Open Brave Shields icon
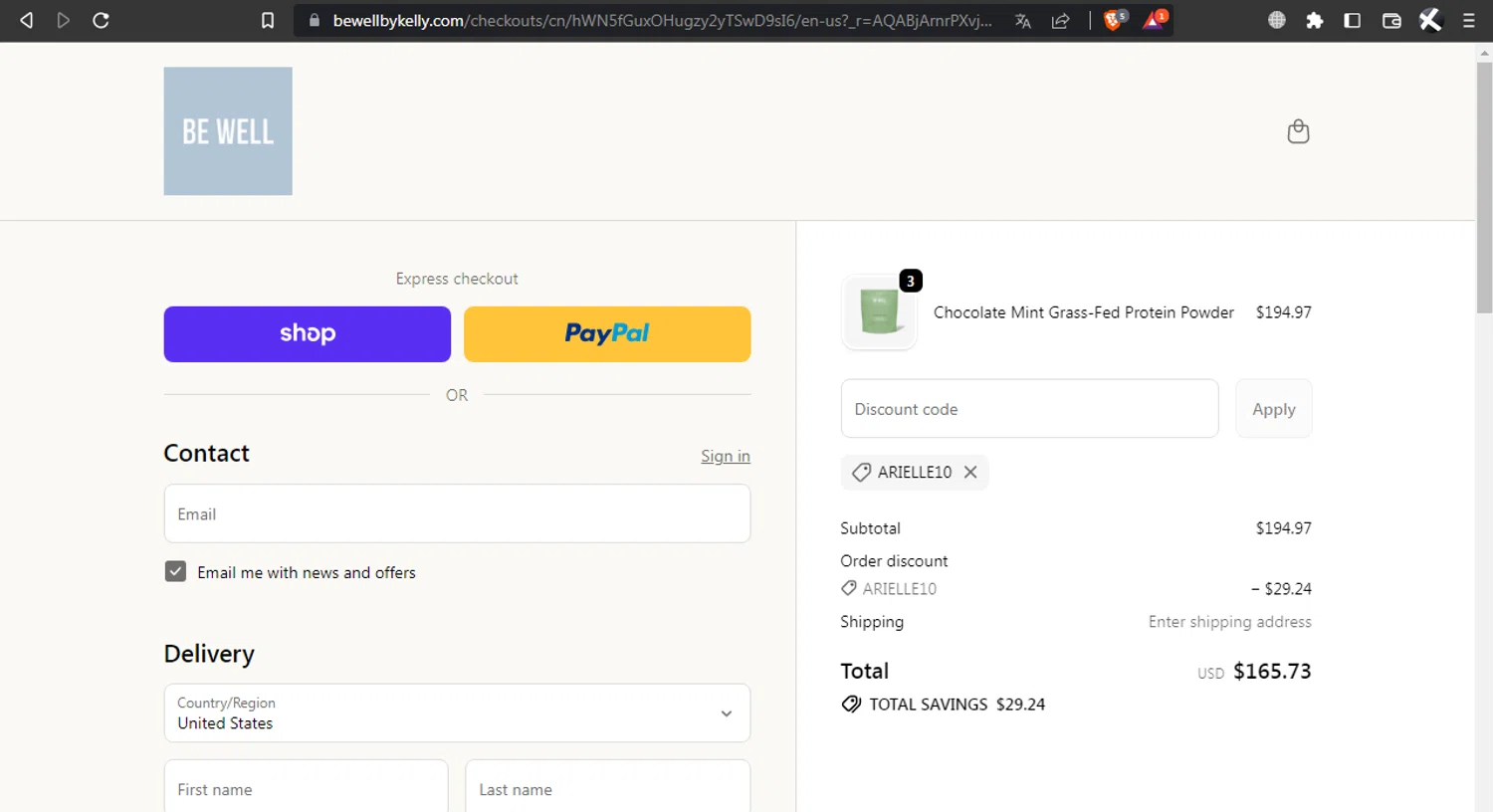 1115,19
